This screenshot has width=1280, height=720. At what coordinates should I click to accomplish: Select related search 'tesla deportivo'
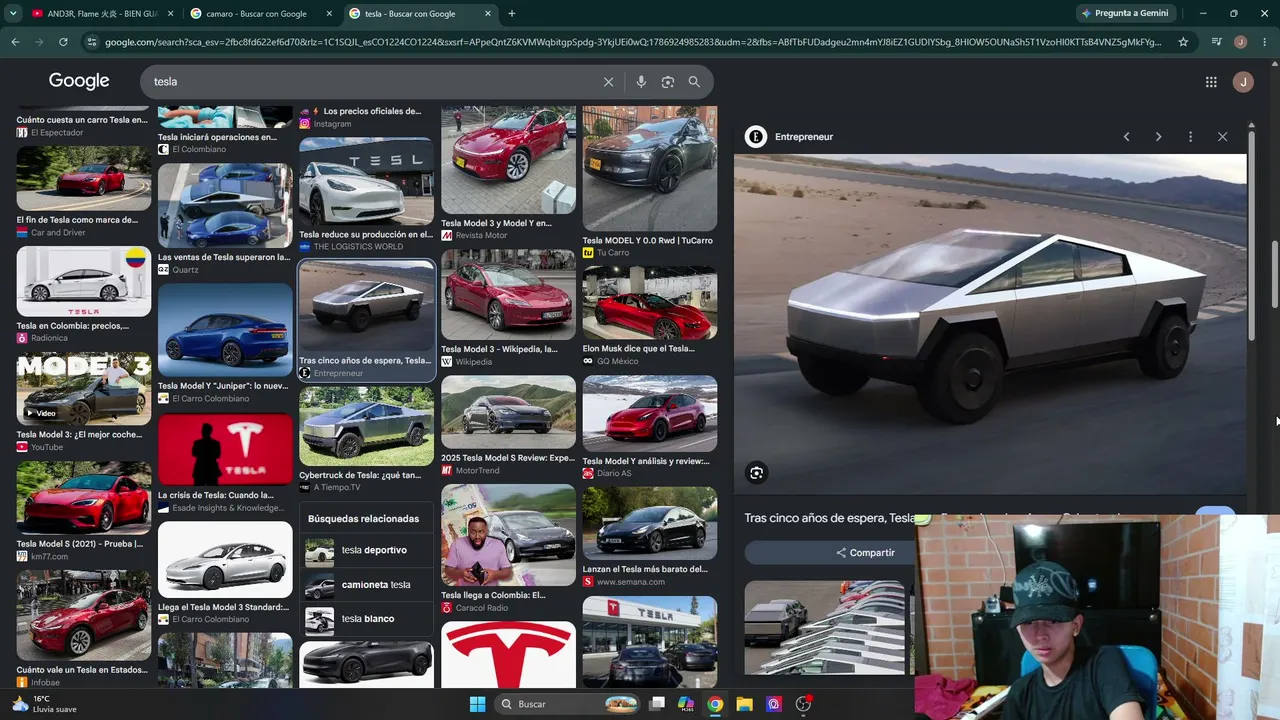pos(366,550)
